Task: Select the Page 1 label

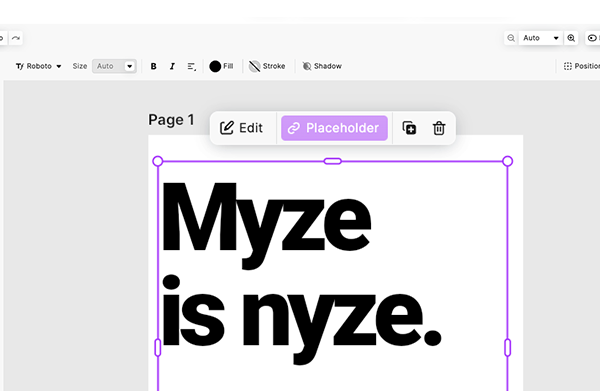Action: 171,120
